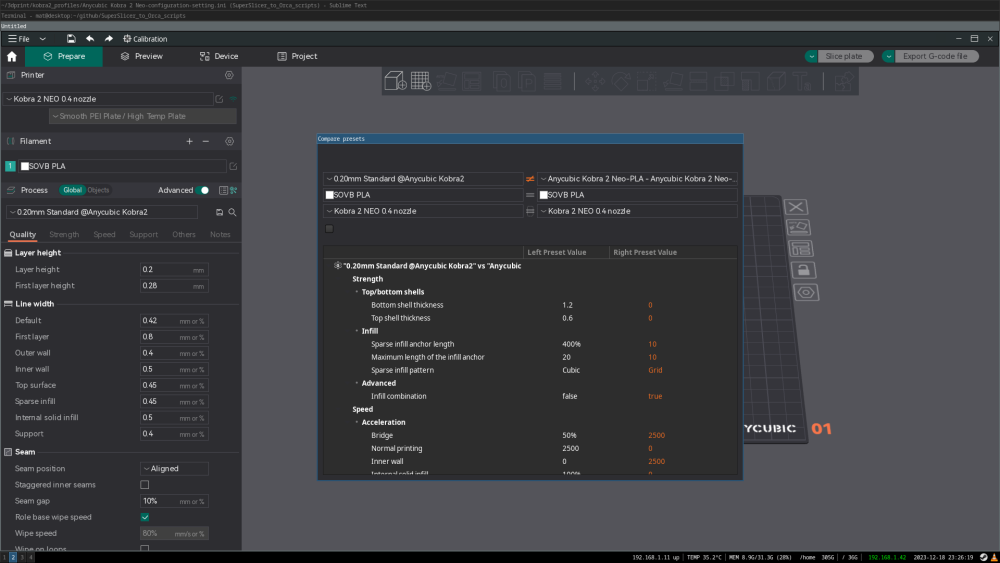This screenshot has height=563, width=1000.
Task: Open the Calibration menu button
Action: (145, 39)
